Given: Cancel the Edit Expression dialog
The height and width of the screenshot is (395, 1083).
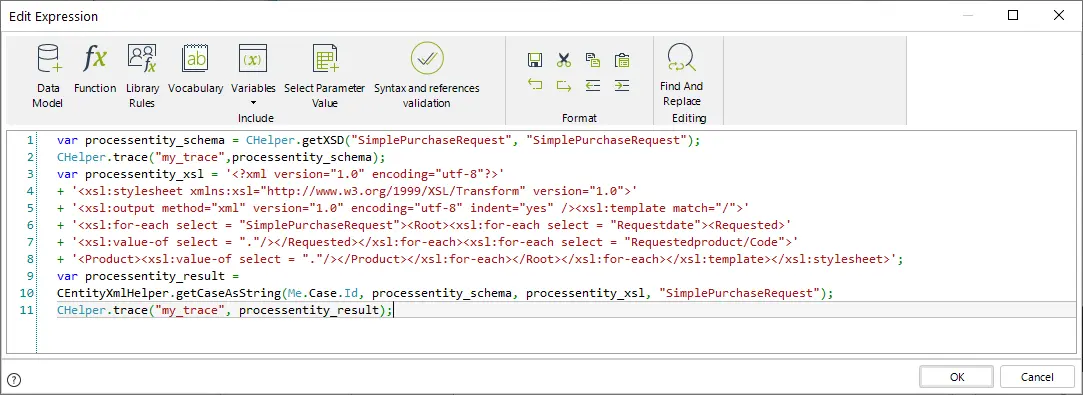Looking at the screenshot, I should (x=1037, y=377).
